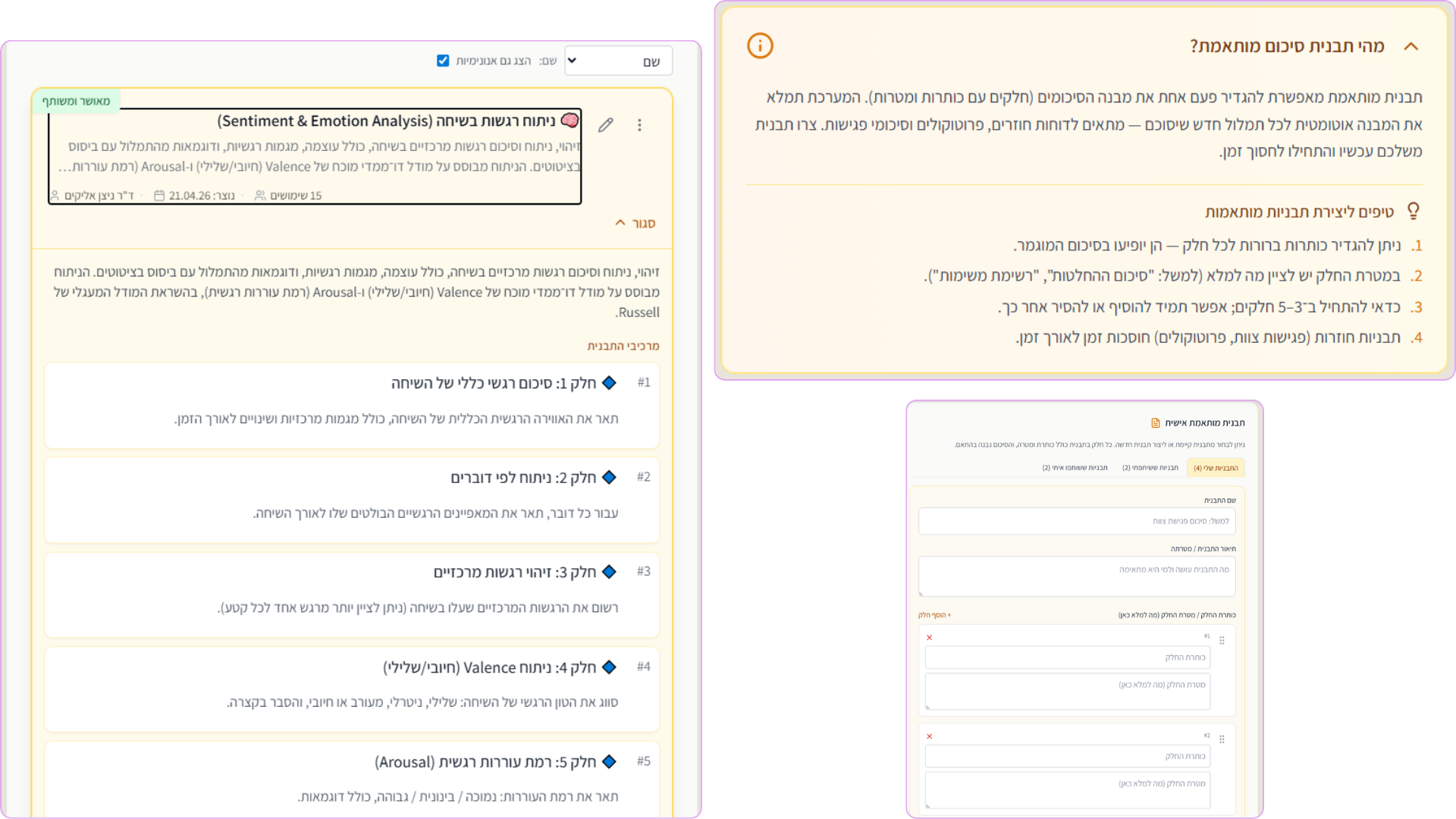Collapse the template details with 'סגור'
Viewport: 1456px width, 819px height.
[635, 223]
